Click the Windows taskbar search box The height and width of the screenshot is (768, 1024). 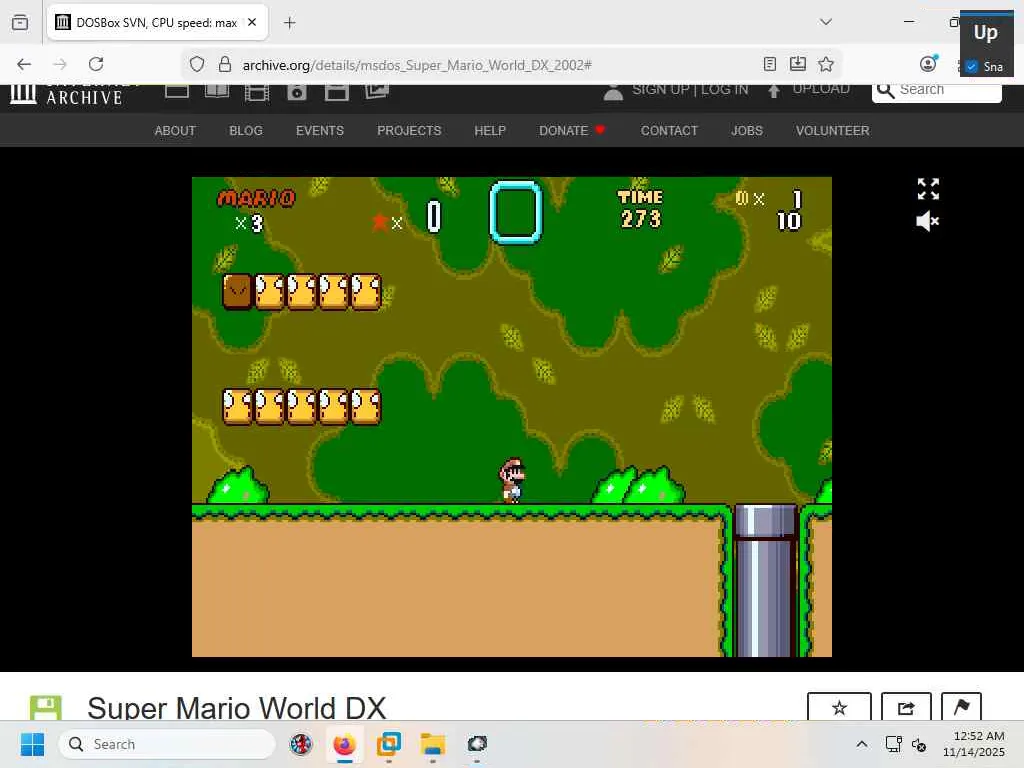pos(167,744)
